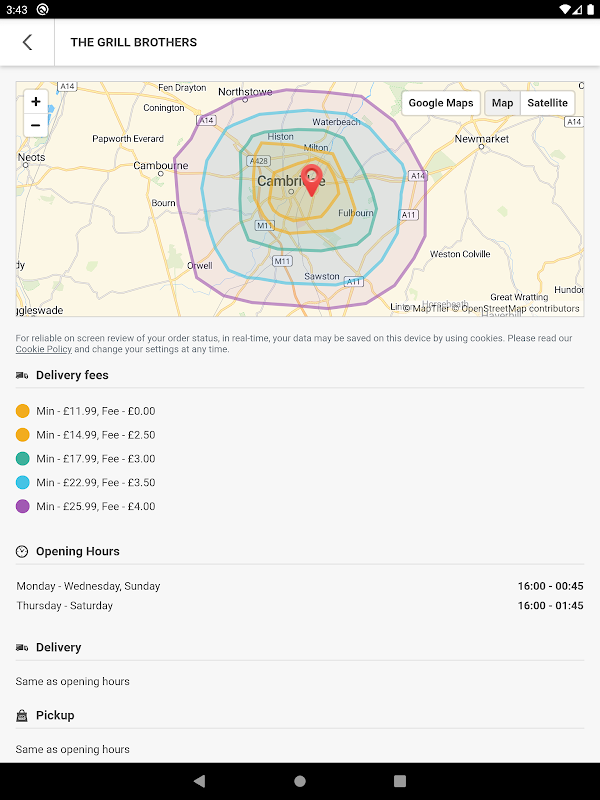Switch to Satellite view
Viewport: 600px width, 800px height.
point(547,103)
